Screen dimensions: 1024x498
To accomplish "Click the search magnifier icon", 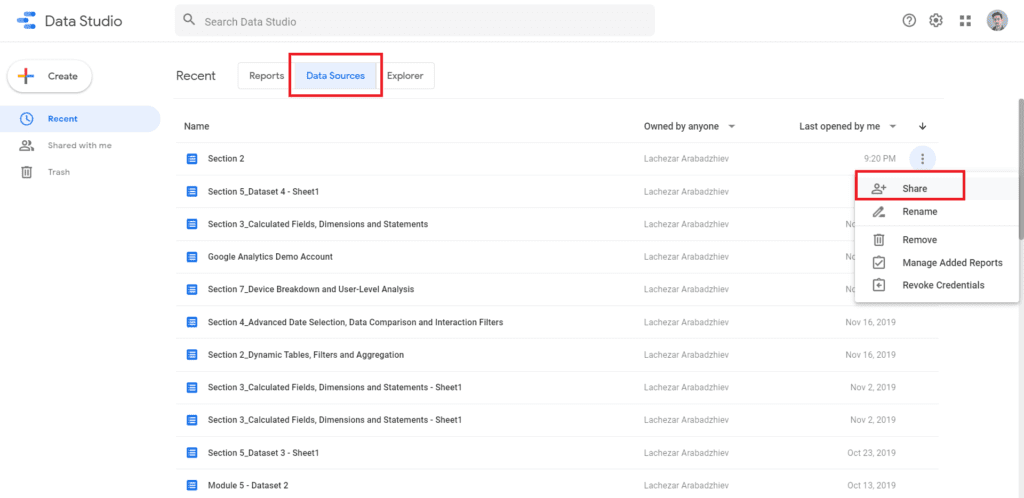I will tap(189, 20).
